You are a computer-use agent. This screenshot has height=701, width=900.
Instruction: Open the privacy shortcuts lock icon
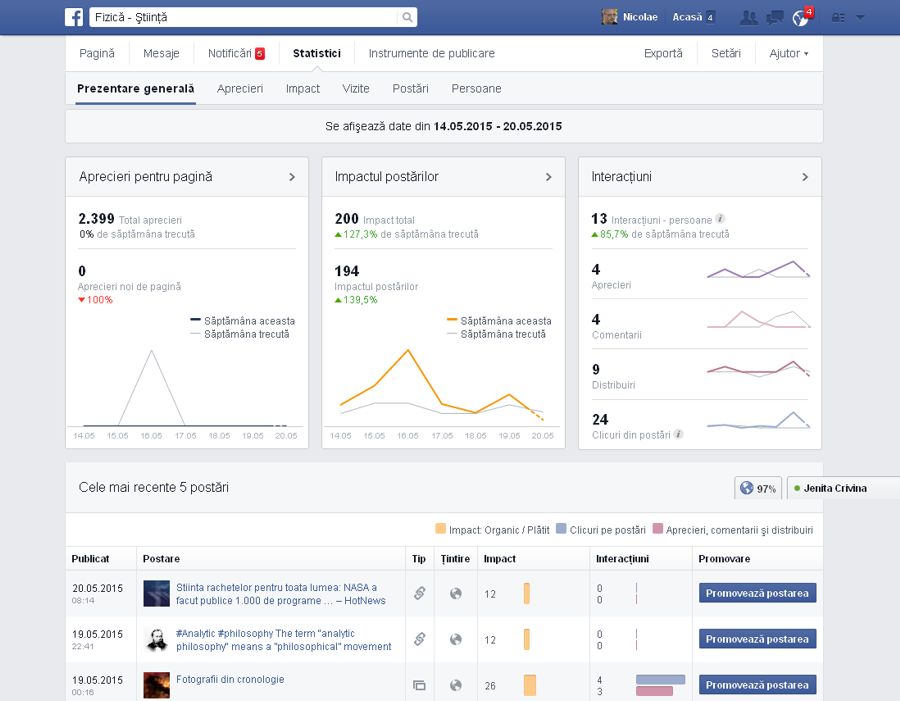(838, 18)
